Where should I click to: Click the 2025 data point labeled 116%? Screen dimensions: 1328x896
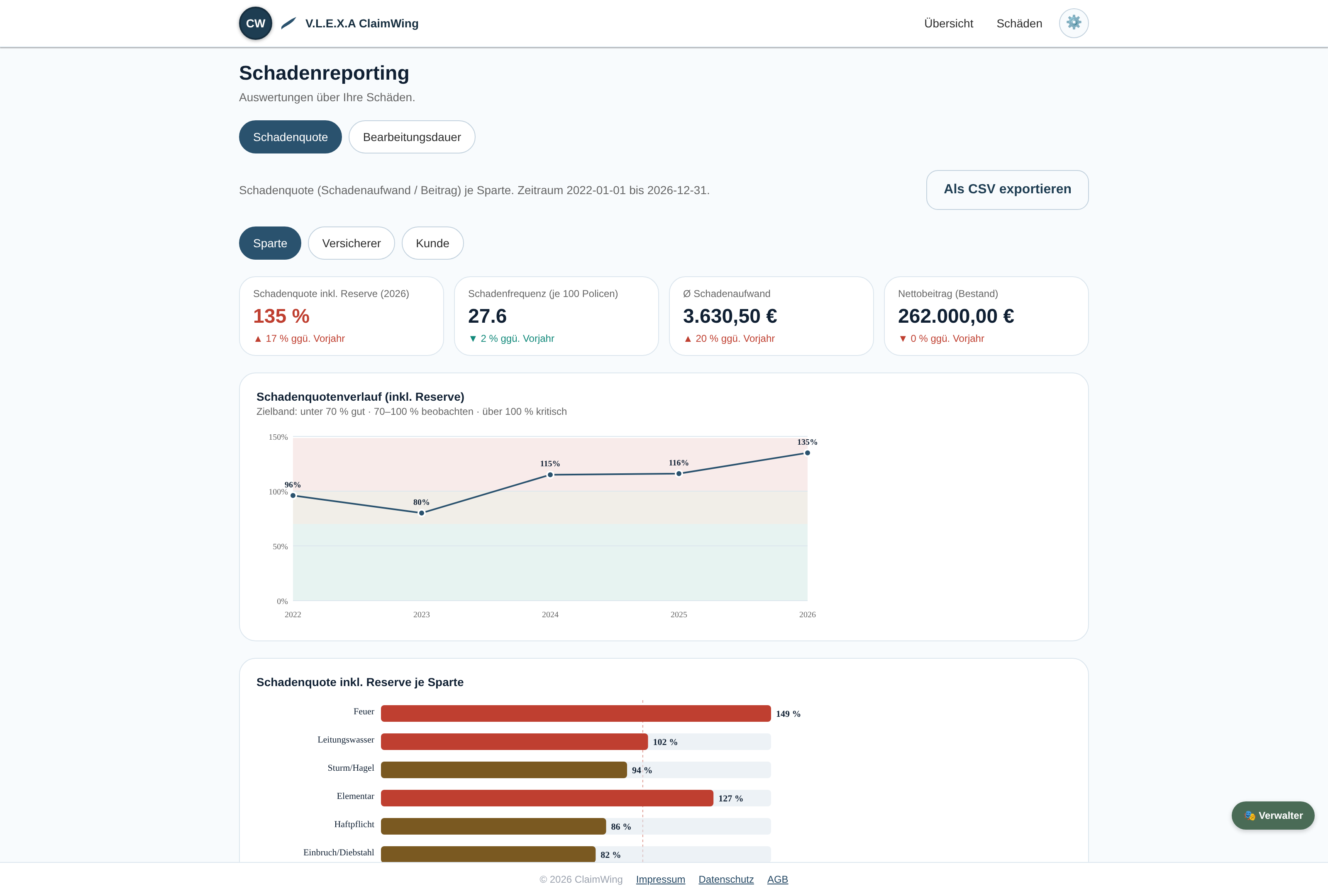tap(679, 473)
